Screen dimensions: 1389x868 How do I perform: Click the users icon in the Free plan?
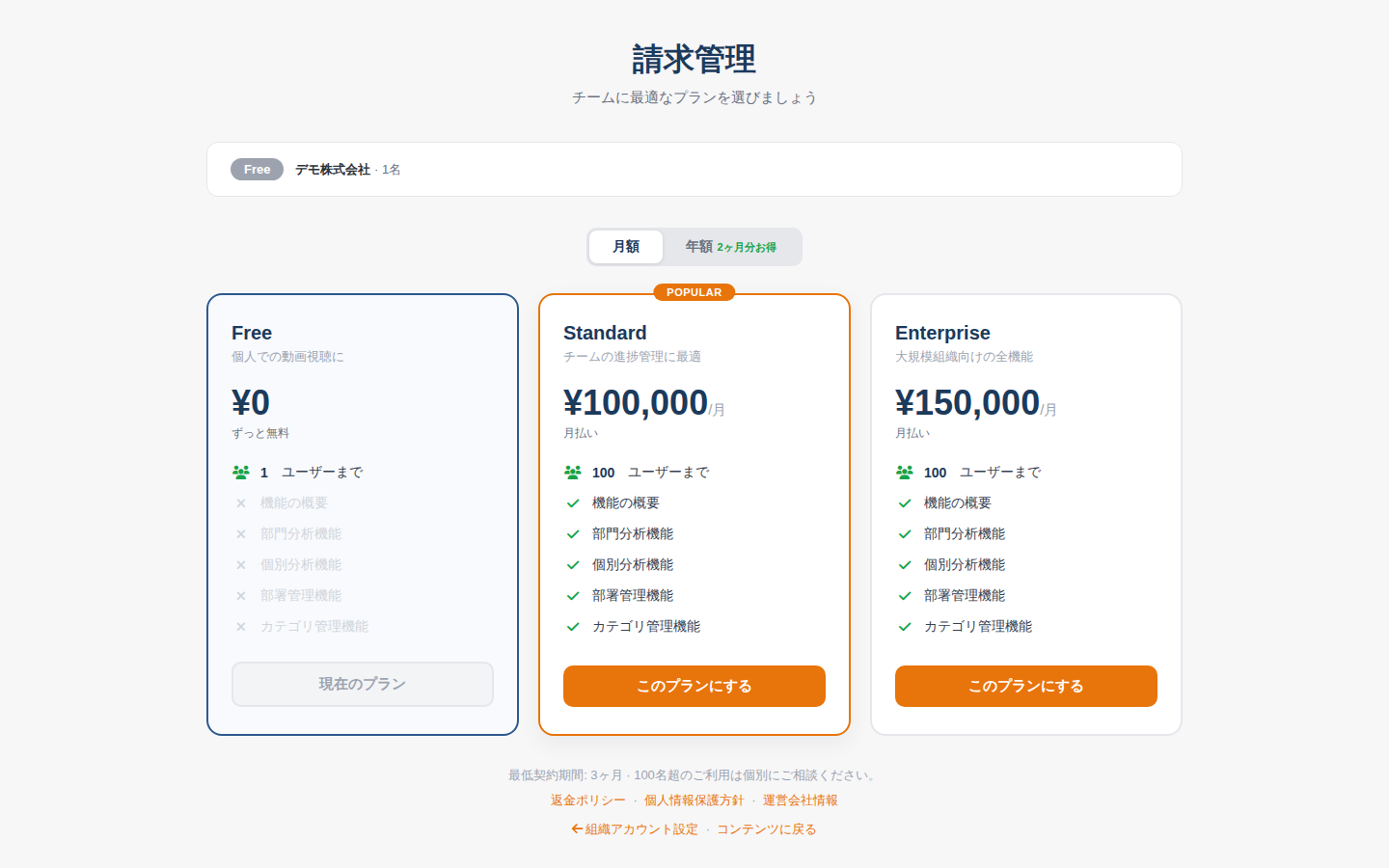[x=241, y=473]
